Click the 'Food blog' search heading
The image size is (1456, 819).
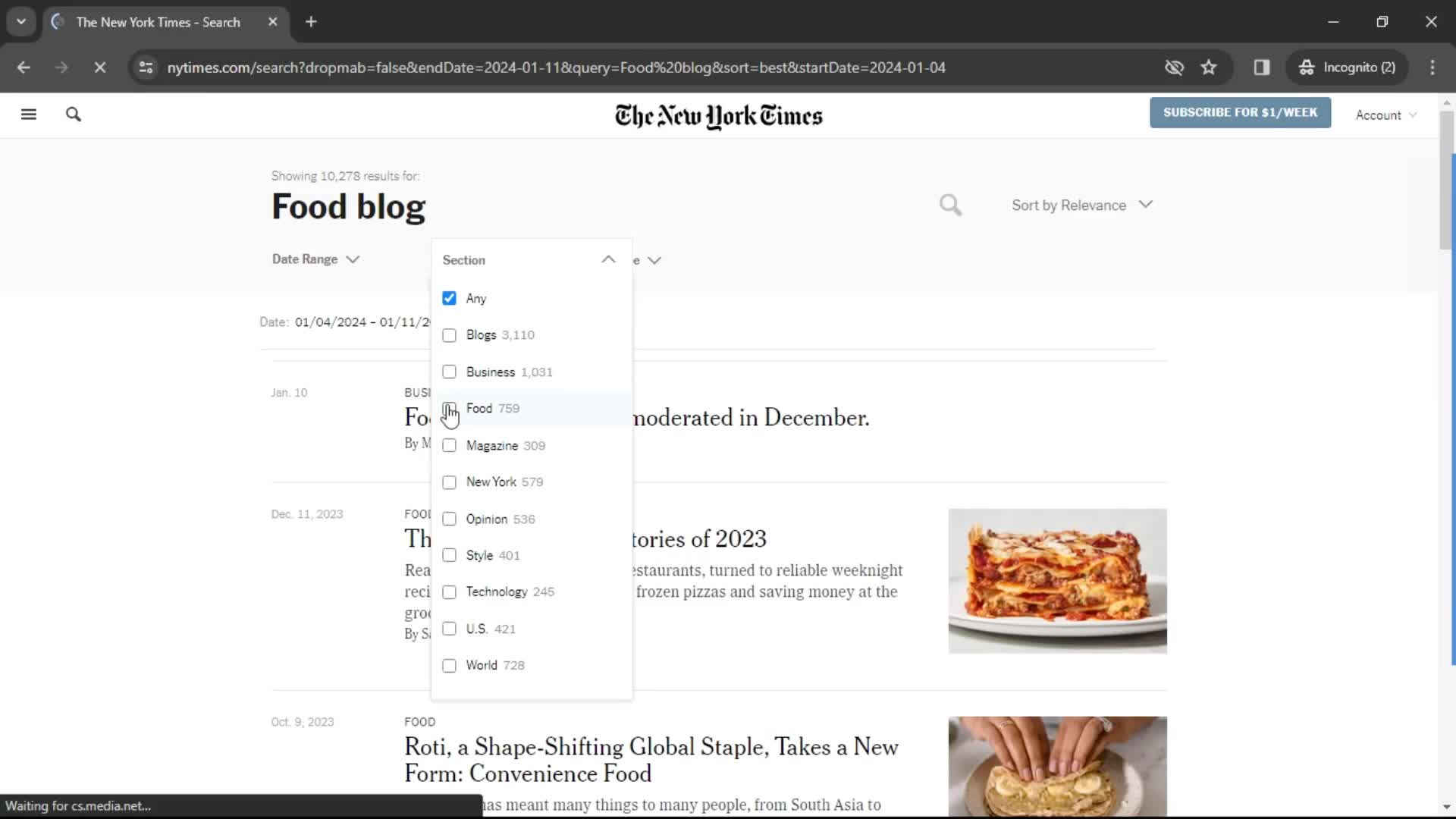click(x=348, y=207)
